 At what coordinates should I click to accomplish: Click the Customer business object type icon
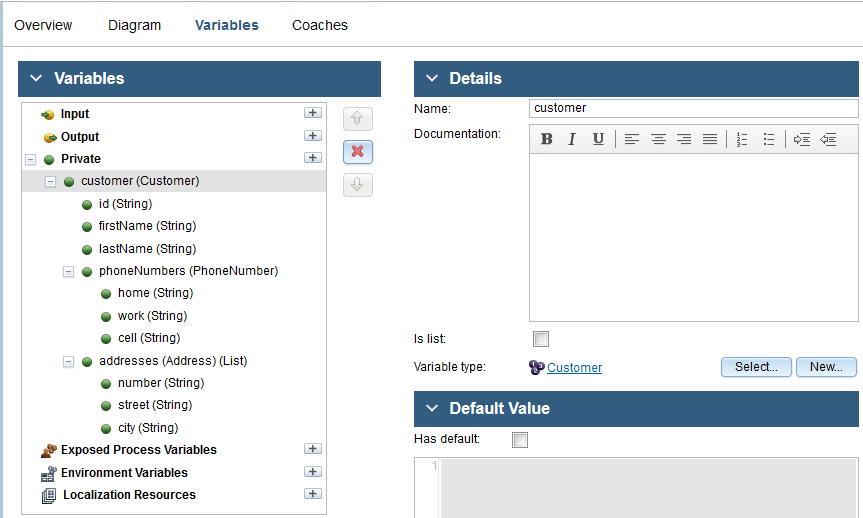point(536,367)
